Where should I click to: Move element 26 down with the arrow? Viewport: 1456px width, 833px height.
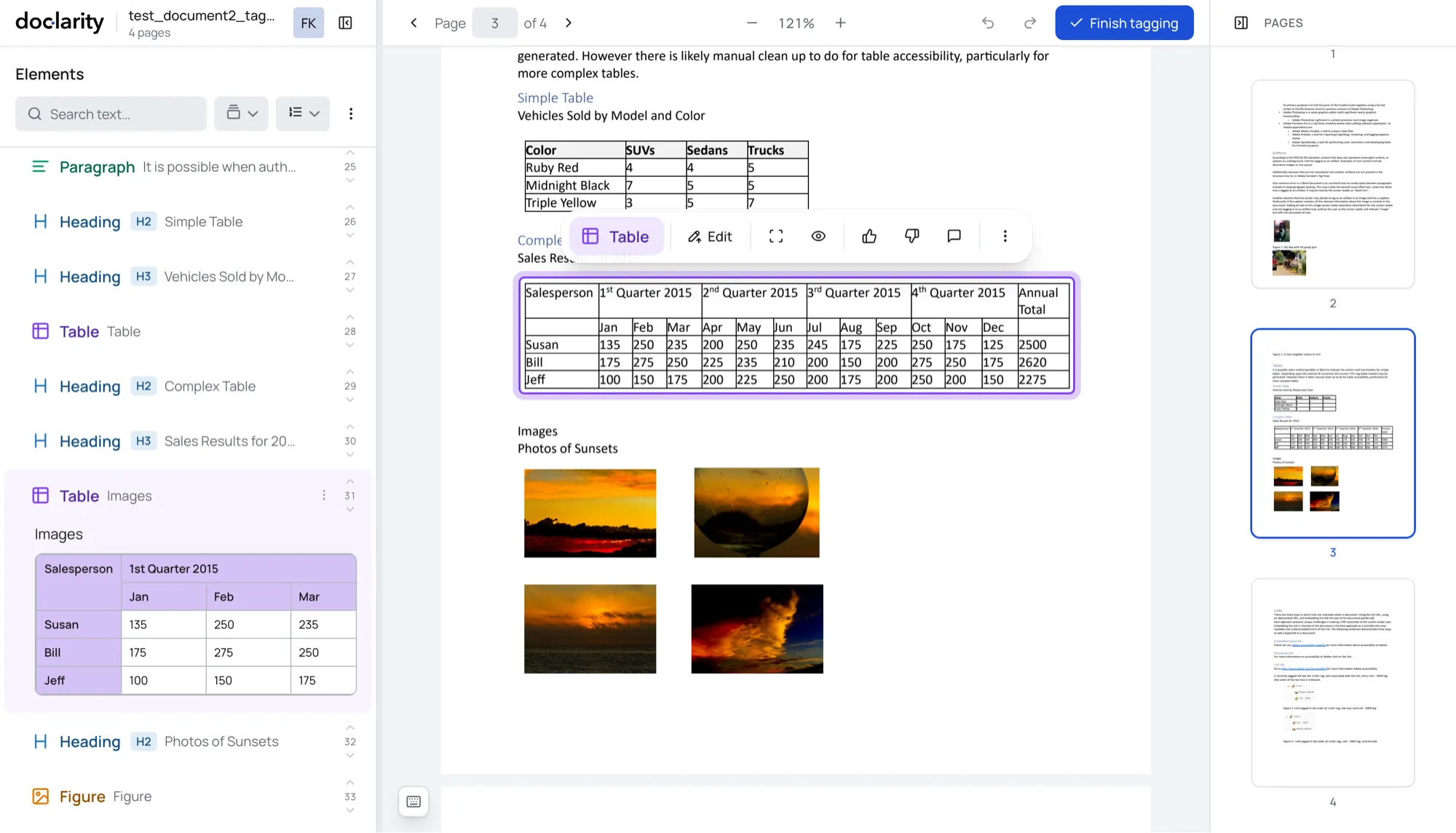(350, 235)
